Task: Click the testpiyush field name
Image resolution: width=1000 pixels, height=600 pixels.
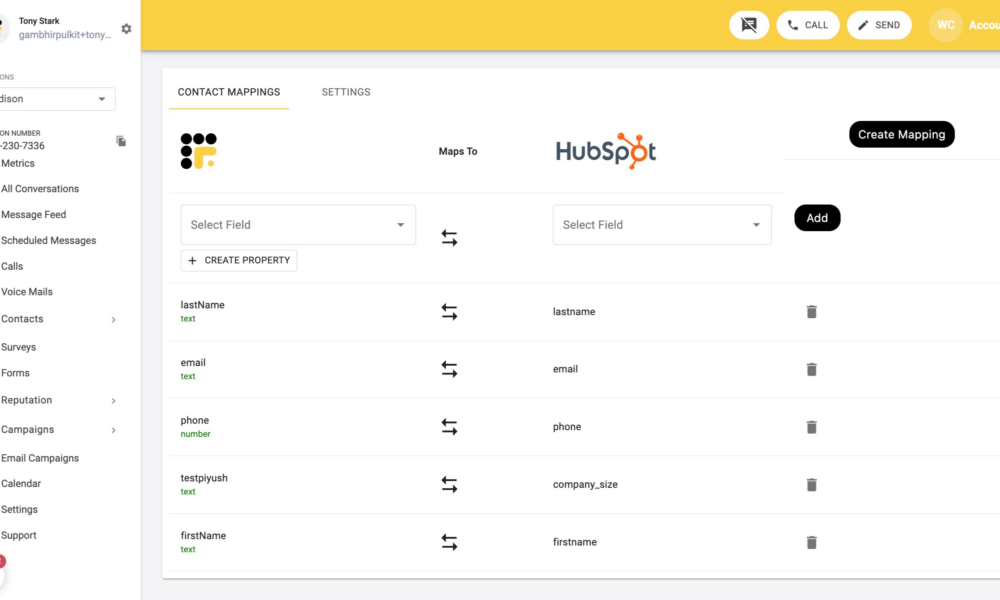Action: point(203,478)
